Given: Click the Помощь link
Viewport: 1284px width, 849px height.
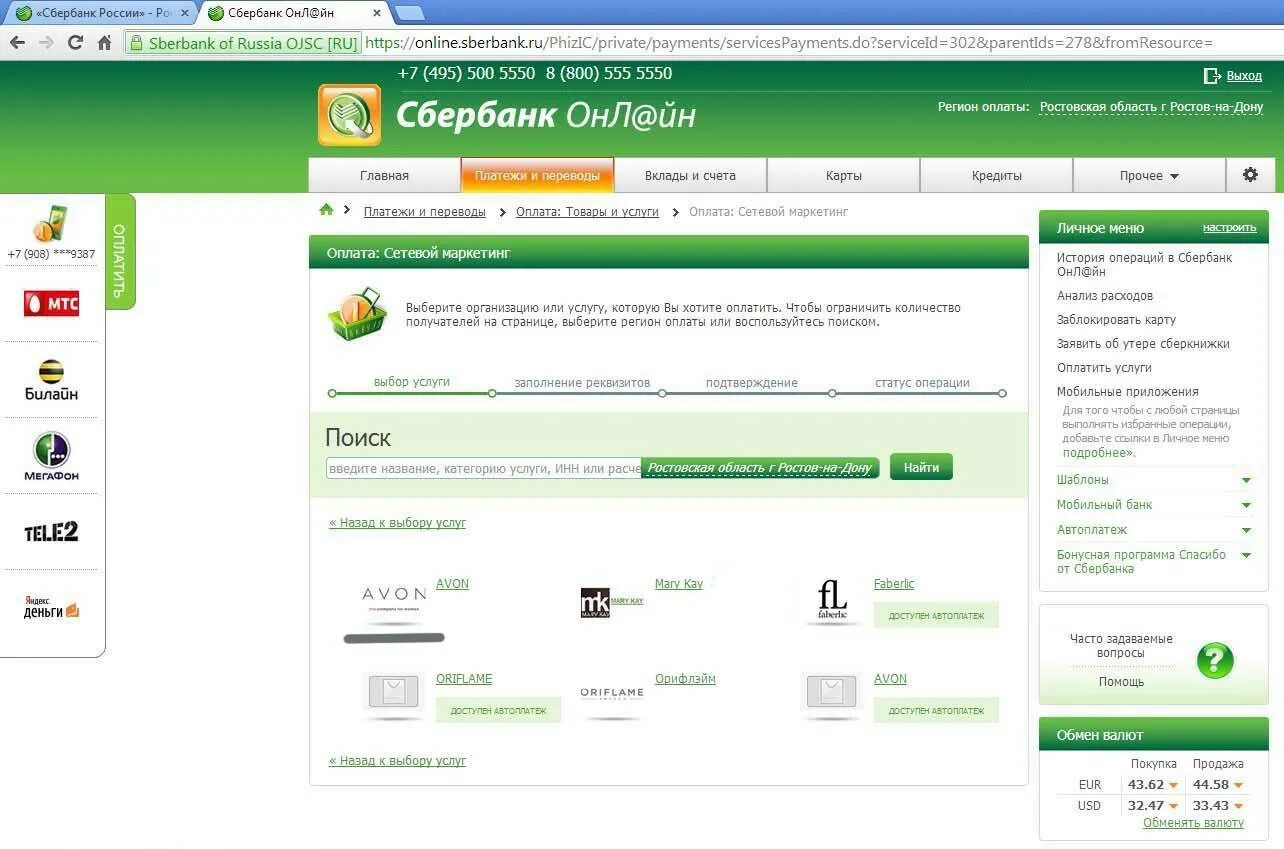Looking at the screenshot, I should click(x=1121, y=682).
